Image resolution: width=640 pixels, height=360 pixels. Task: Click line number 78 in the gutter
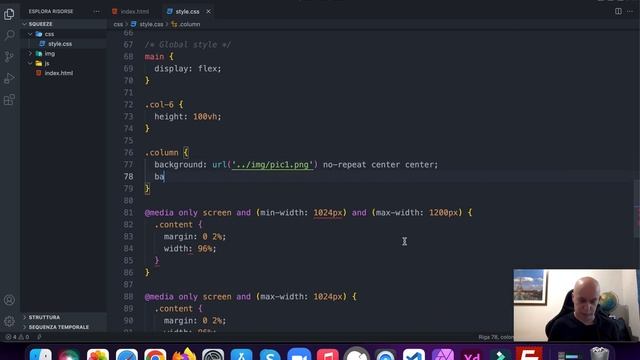[128, 176]
